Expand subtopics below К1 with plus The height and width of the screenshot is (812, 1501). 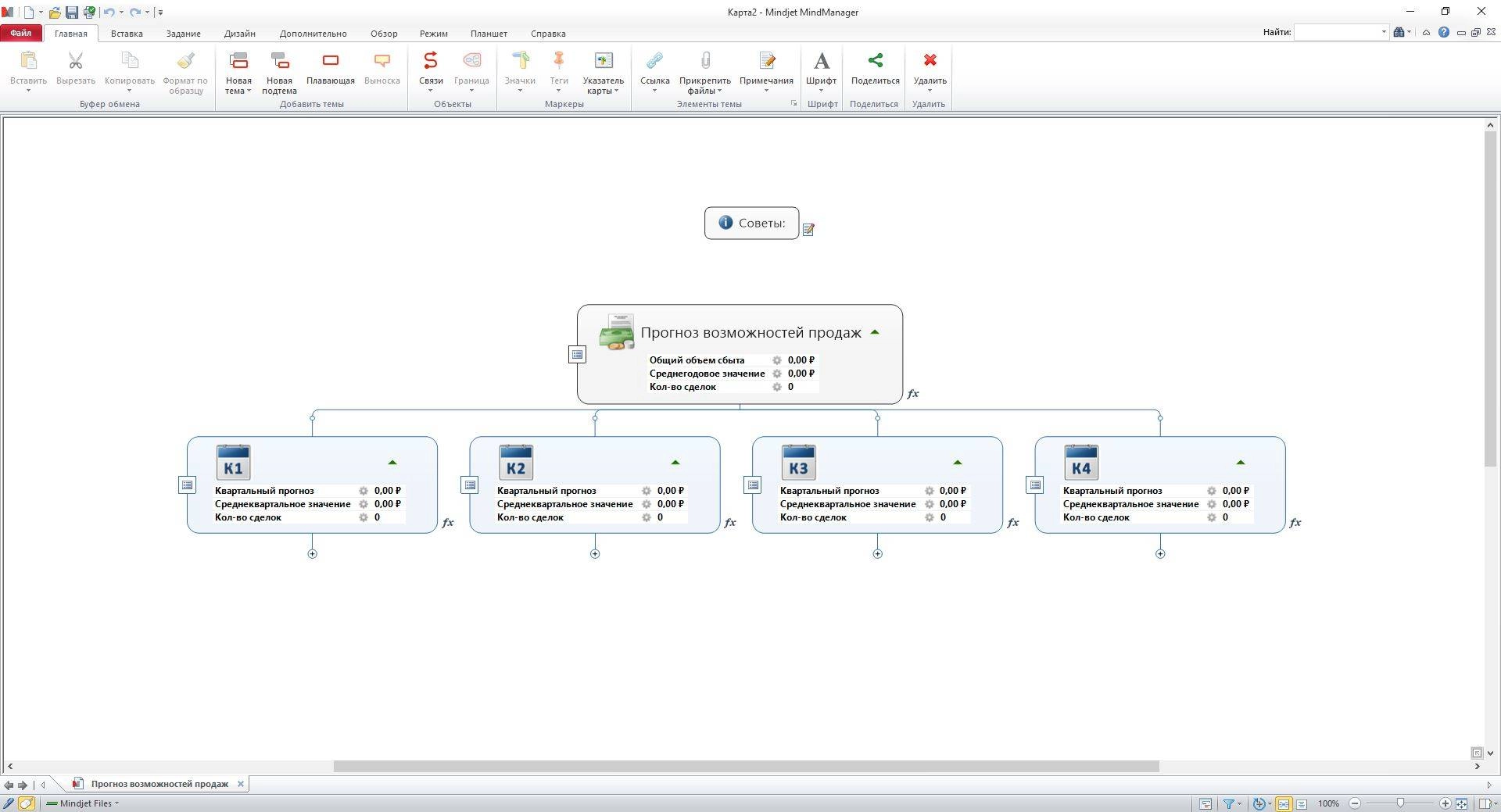312,553
